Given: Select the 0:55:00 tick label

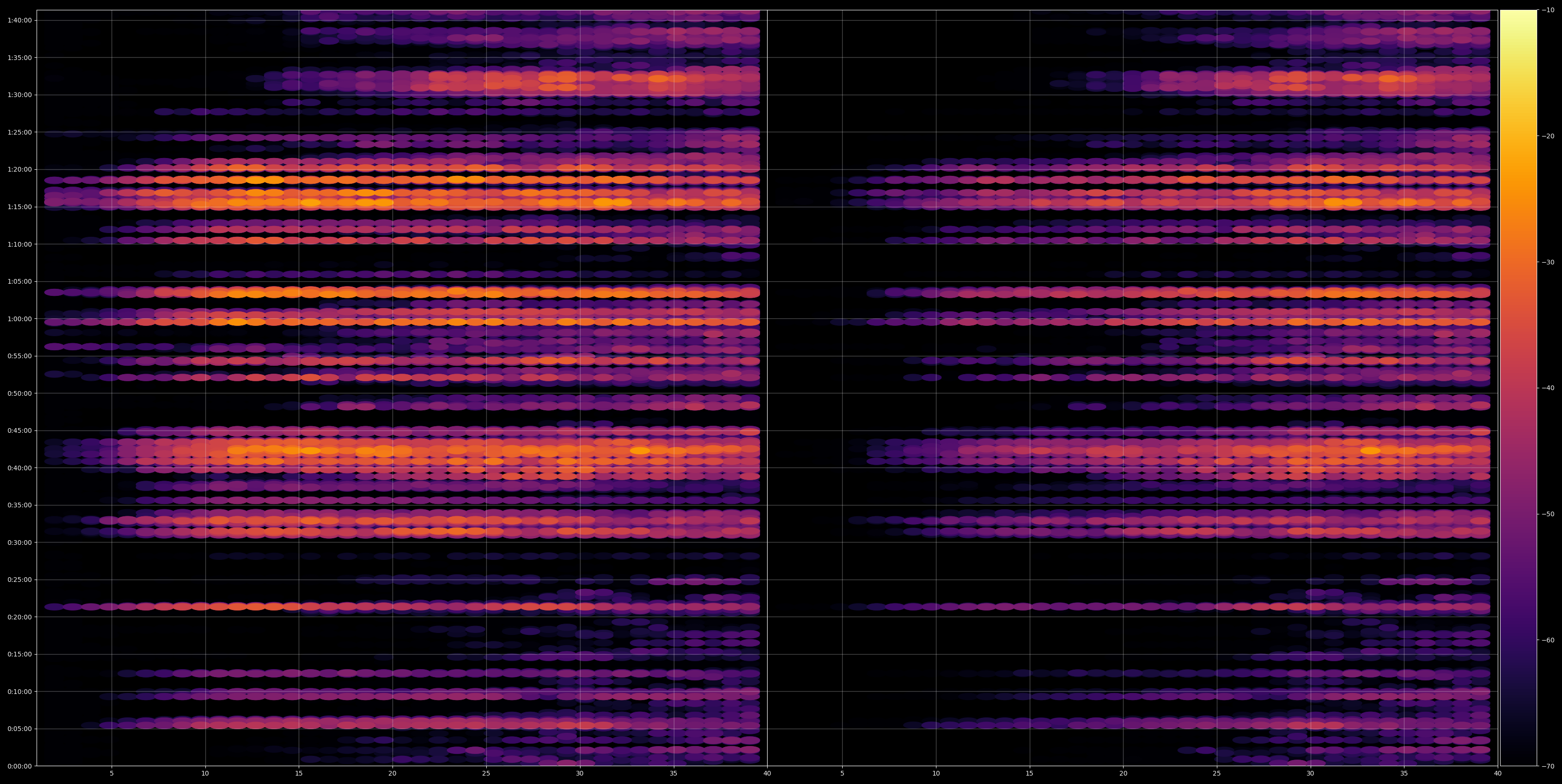Looking at the screenshot, I should [x=19, y=356].
